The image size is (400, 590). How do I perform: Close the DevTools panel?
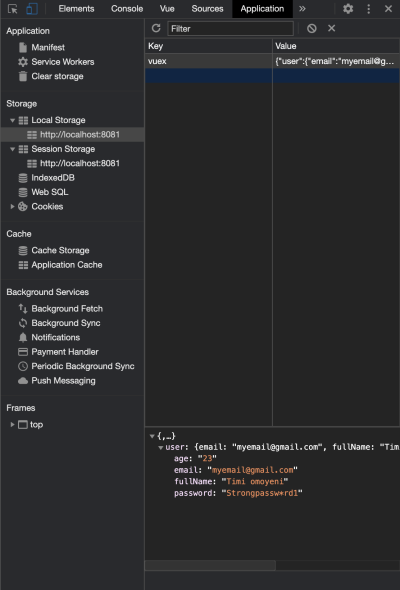(x=388, y=9)
